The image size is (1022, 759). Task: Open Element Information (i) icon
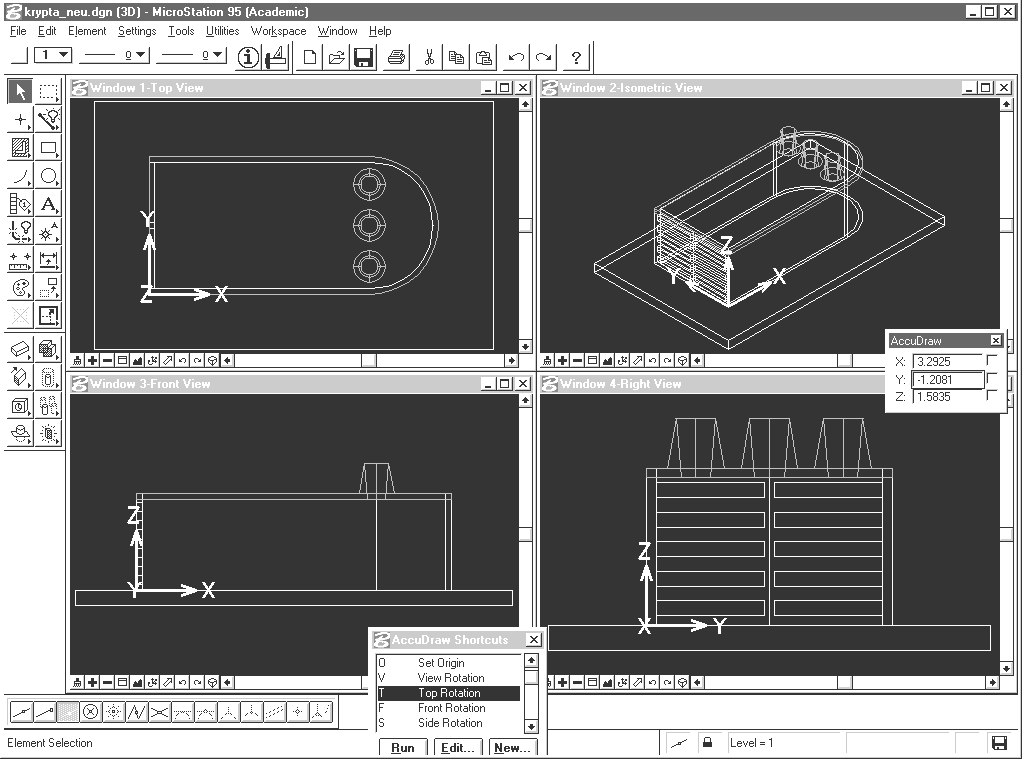pyautogui.click(x=248, y=57)
